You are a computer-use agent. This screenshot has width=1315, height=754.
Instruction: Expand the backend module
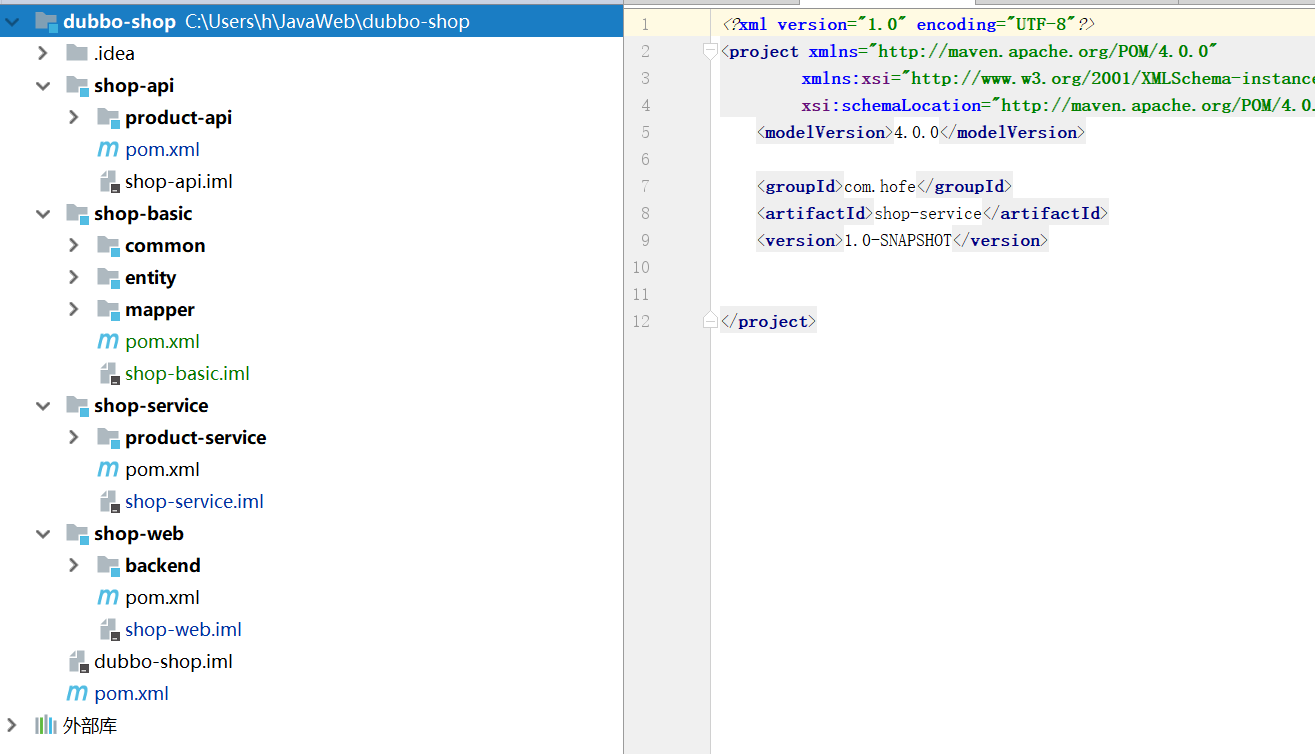click(x=74, y=565)
